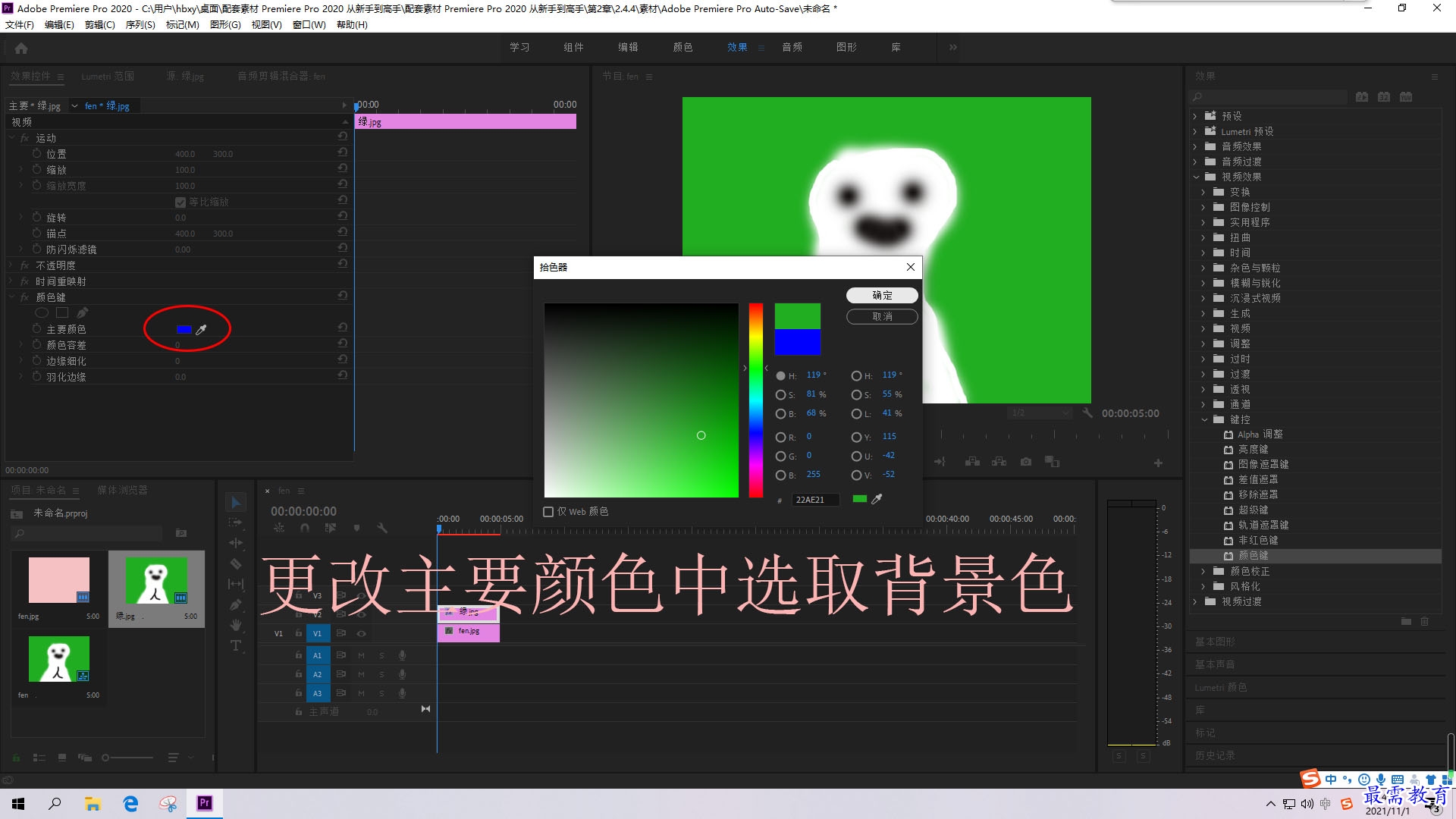Toggle timeline snapping magnet icon
This screenshot has width=1456, height=819.
pos(305,528)
